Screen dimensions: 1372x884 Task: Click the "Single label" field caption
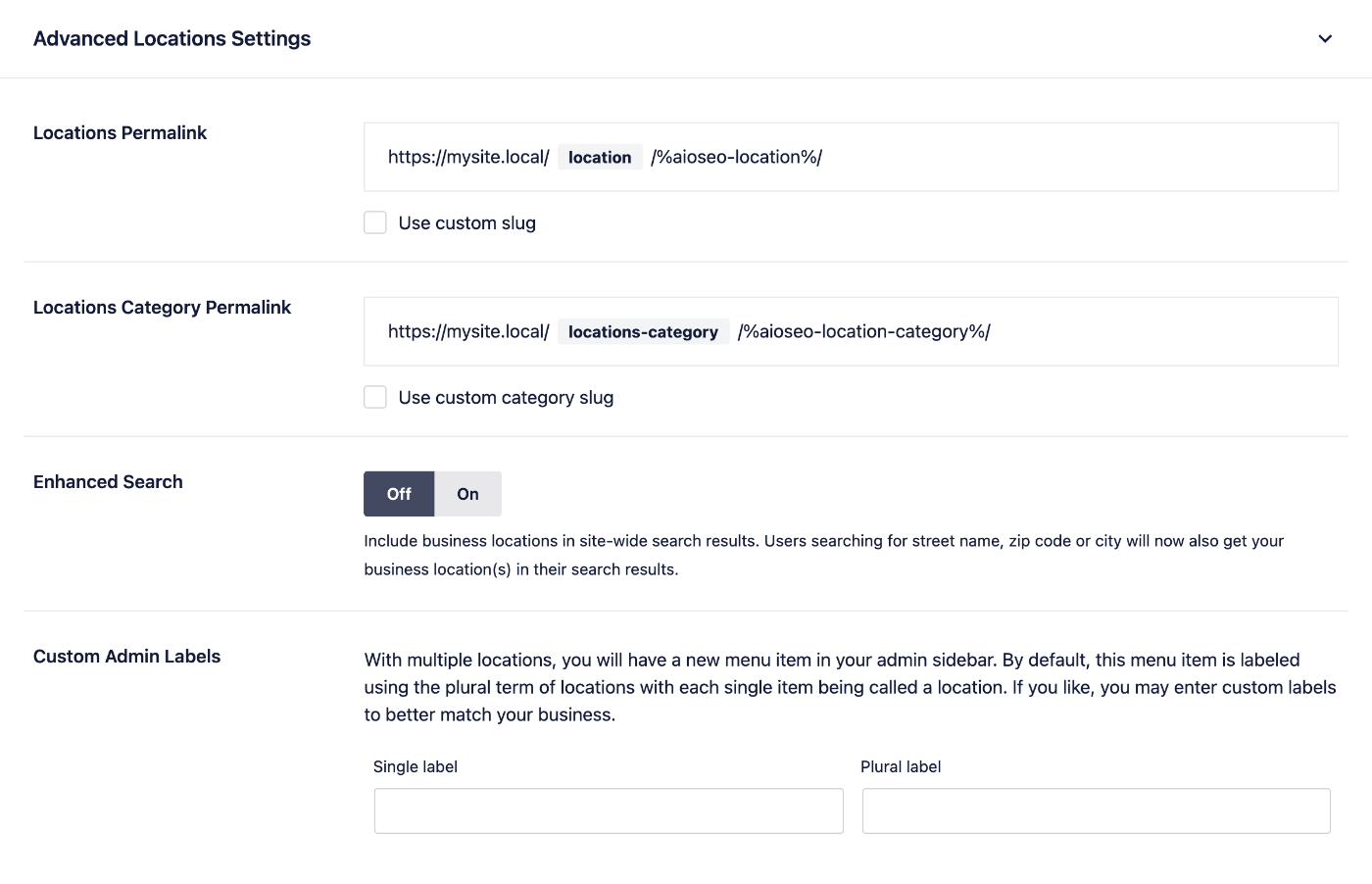416,766
